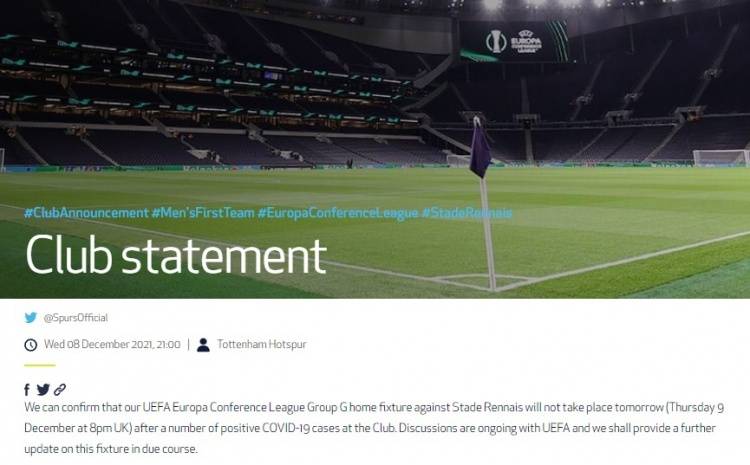Image resolution: width=750 pixels, height=465 pixels.
Task: Click the Twitter bird beside @SpursOfficial
Action: pos(31,318)
